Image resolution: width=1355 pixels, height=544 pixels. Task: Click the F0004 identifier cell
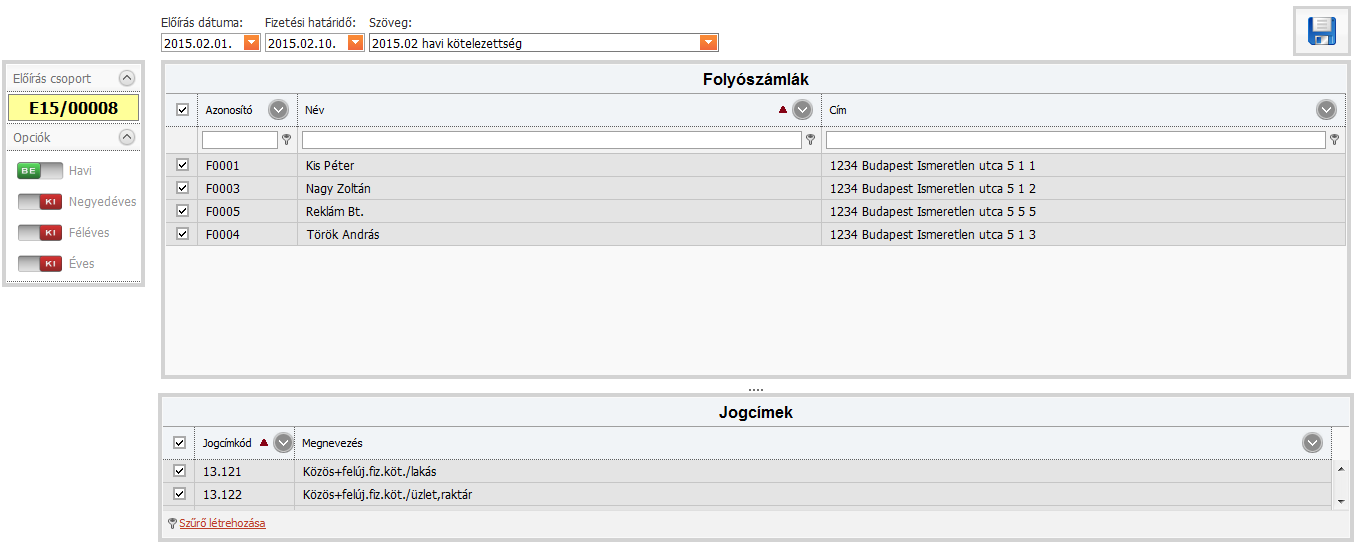point(247,234)
